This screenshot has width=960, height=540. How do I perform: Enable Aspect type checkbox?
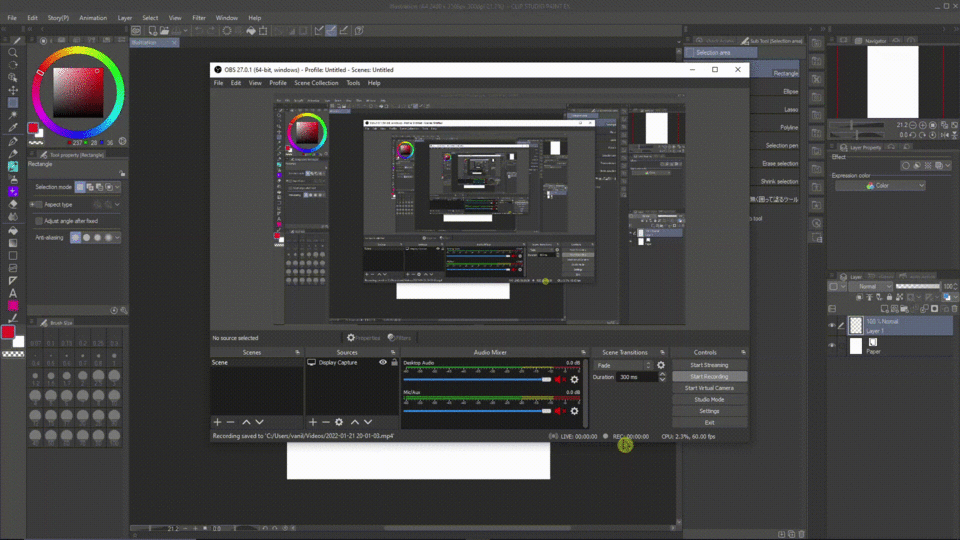(x=39, y=204)
